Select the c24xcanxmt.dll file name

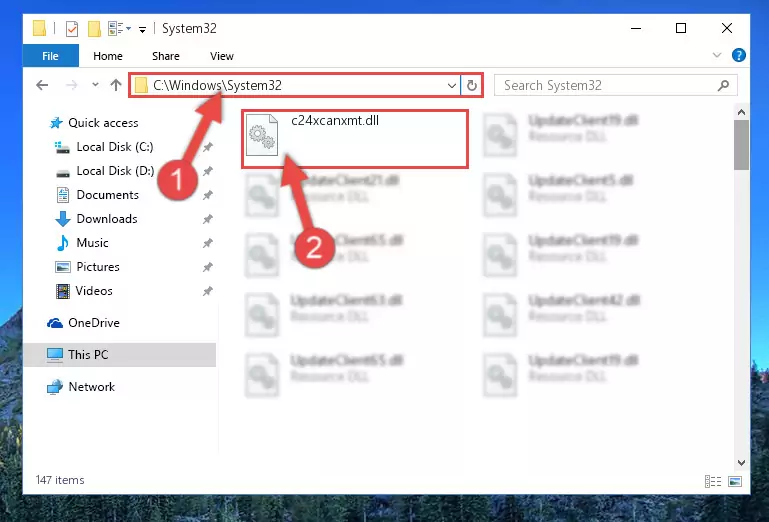pos(335,121)
